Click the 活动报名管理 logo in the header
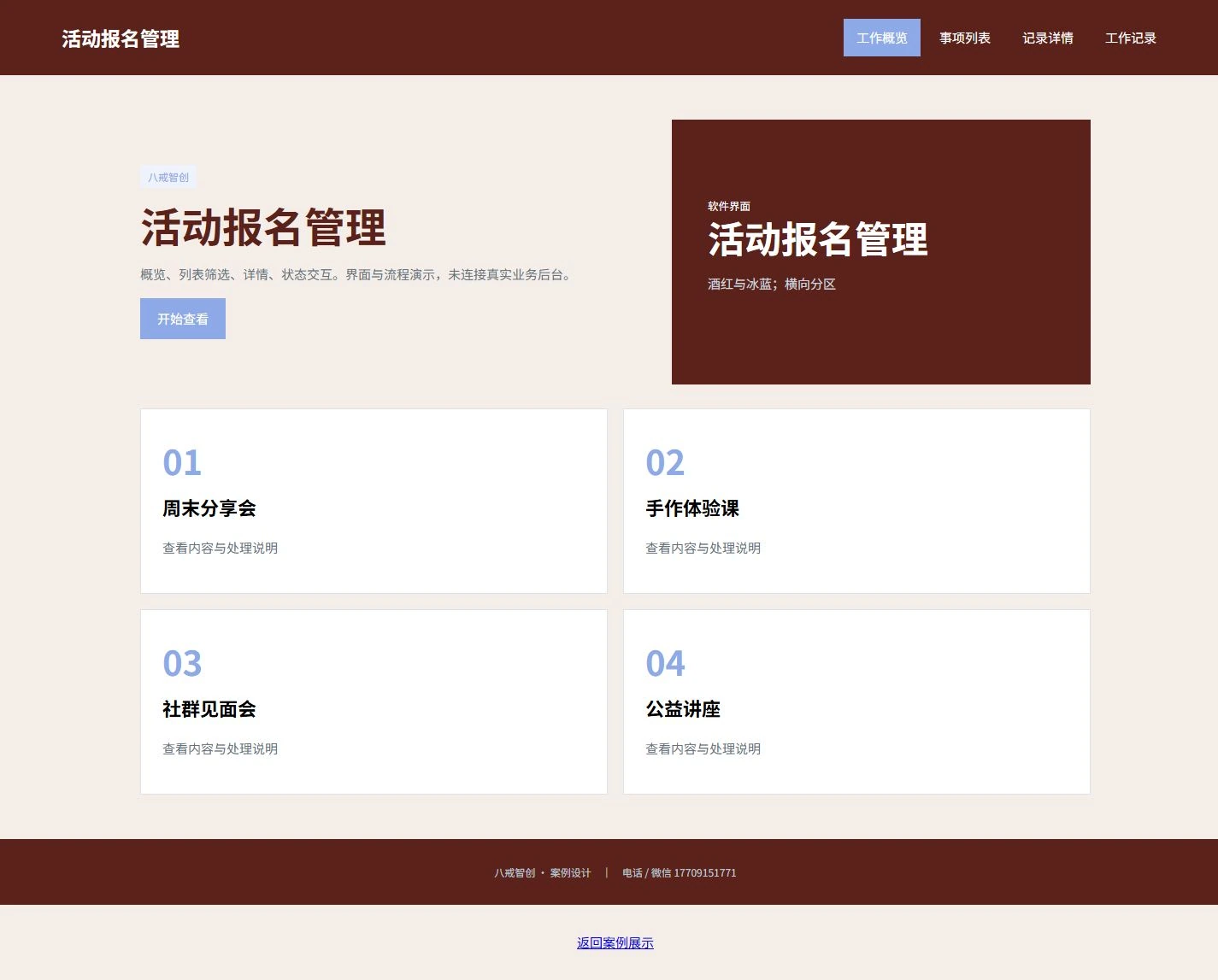 click(121, 38)
